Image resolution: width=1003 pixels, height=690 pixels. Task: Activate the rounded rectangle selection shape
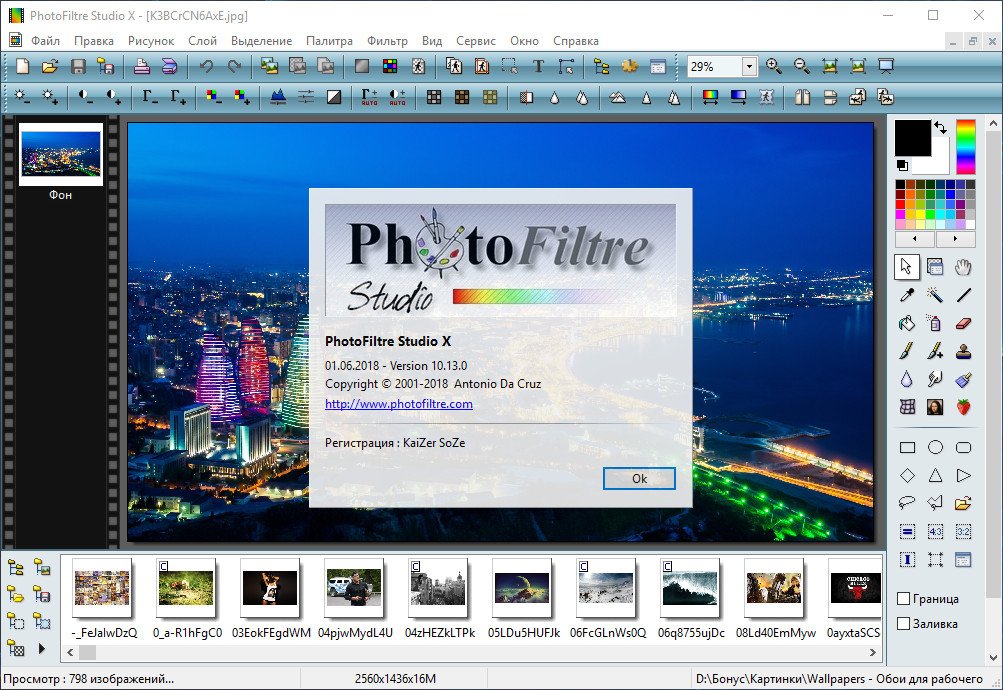(963, 448)
